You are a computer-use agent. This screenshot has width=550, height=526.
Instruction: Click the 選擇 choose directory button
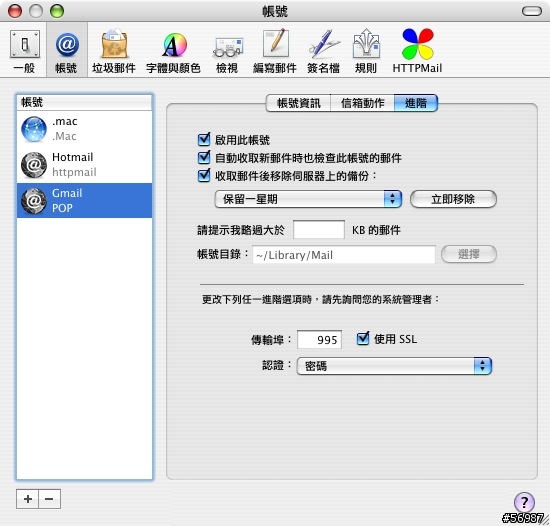(469, 254)
